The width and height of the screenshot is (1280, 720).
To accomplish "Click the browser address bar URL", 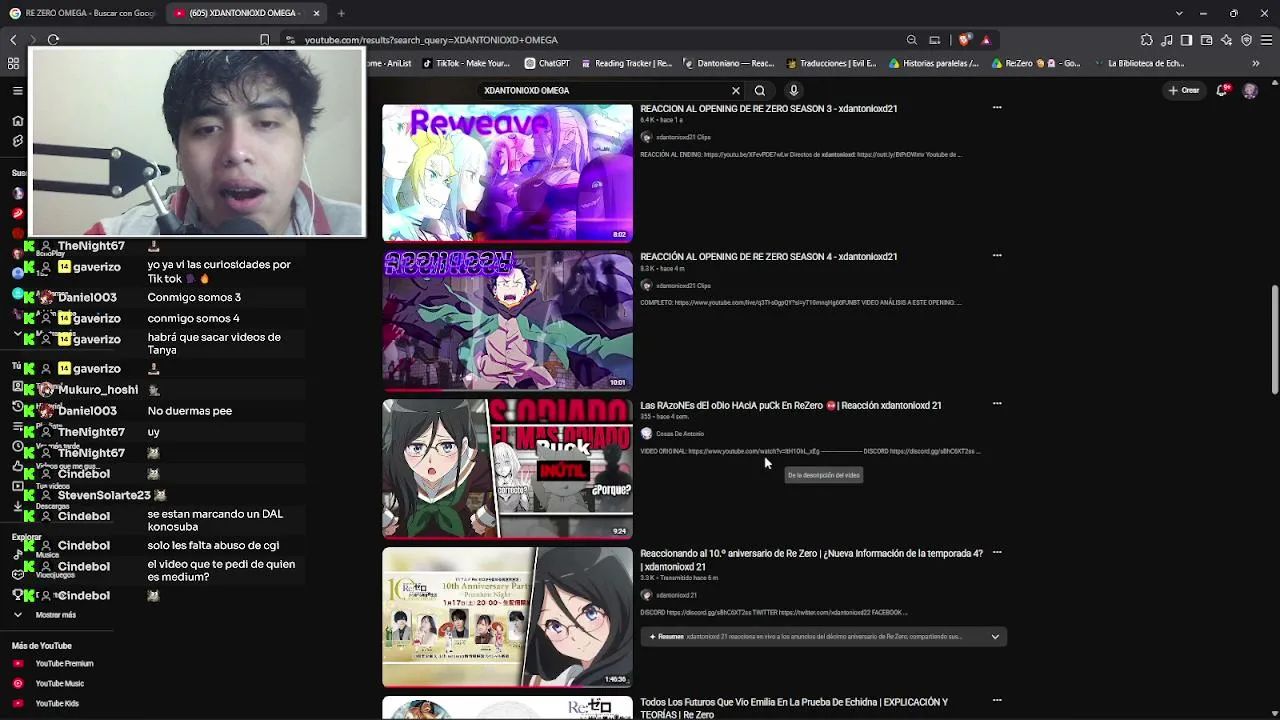I will (x=431, y=40).
